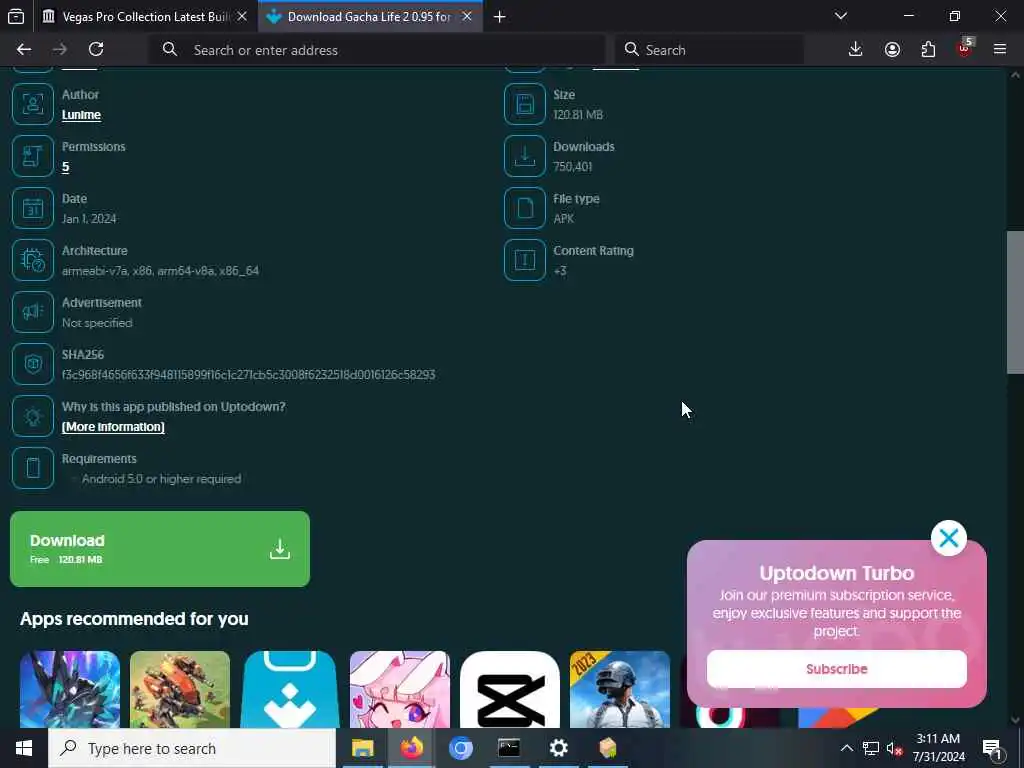
Task: Click the address bar field
Action: [x=377, y=50]
